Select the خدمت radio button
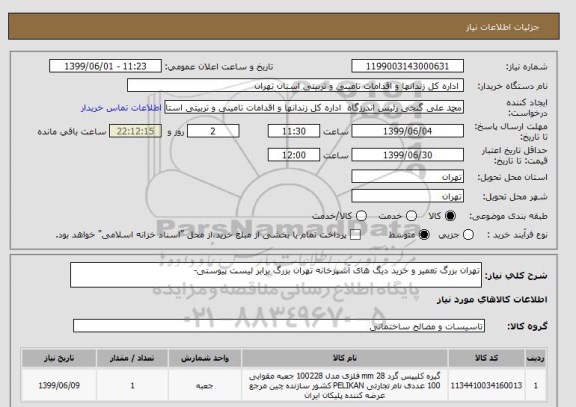The height and width of the screenshot is (407, 576). (x=411, y=216)
